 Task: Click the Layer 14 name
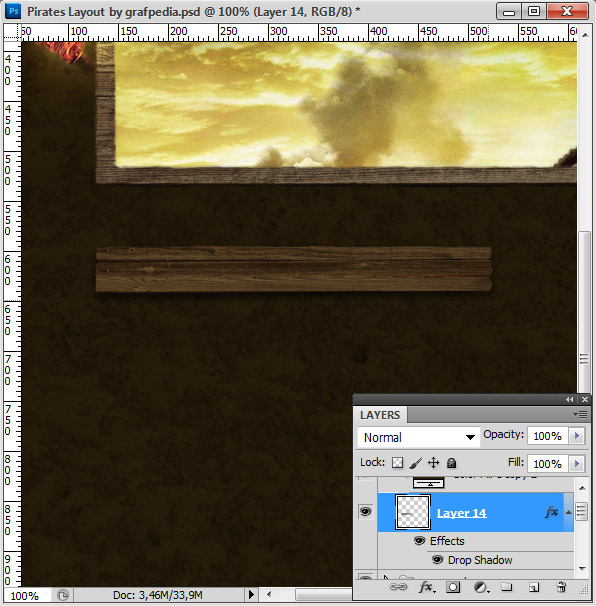tap(461, 513)
